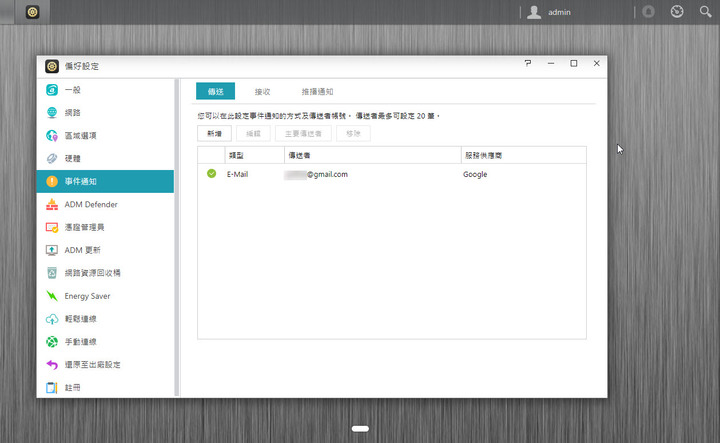Open the 一般 (General) settings icon
The height and width of the screenshot is (443, 720).
click(52, 90)
